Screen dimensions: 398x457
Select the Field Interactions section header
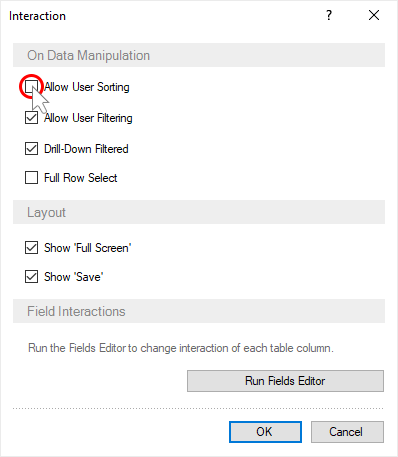tap(199, 311)
